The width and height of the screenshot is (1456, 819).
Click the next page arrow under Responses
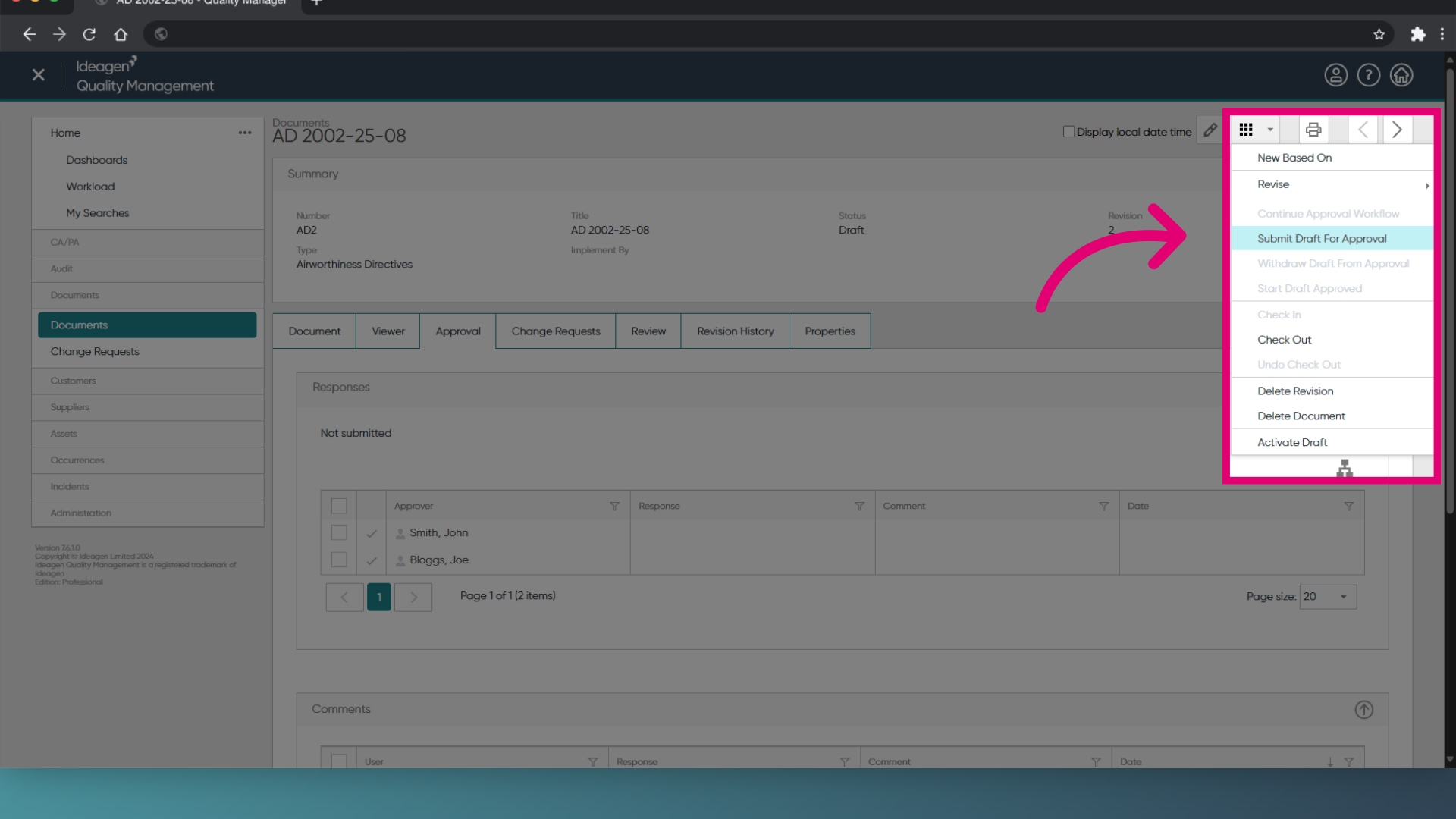pos(413,597)
